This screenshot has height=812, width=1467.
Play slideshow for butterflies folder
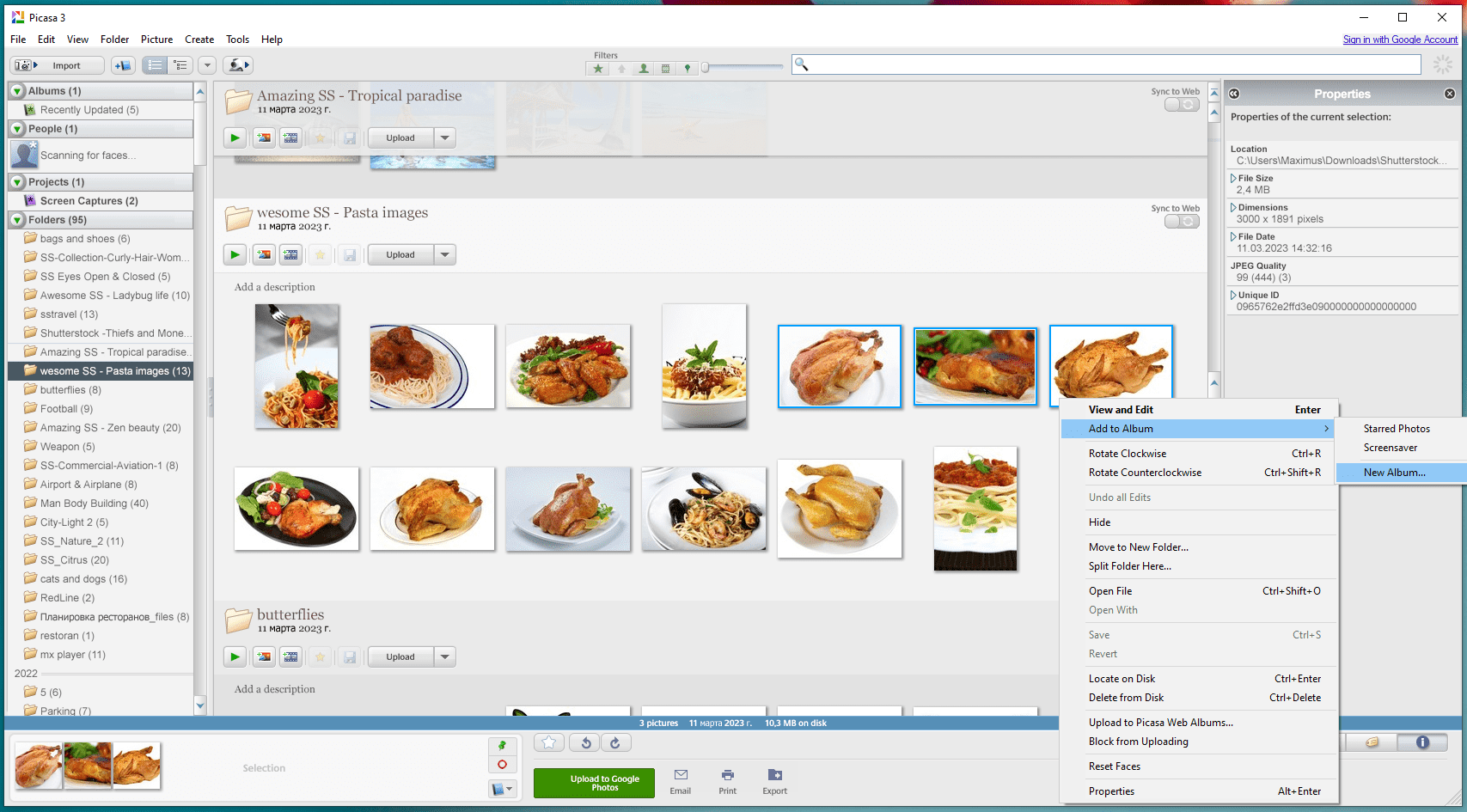tap(235, 656)
